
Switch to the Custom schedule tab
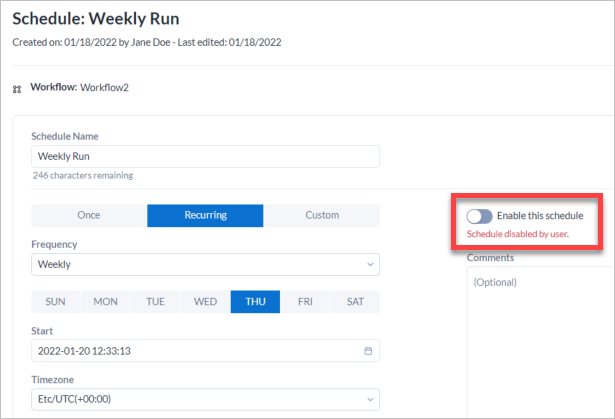pyautogui.click(x=321, y=215)
